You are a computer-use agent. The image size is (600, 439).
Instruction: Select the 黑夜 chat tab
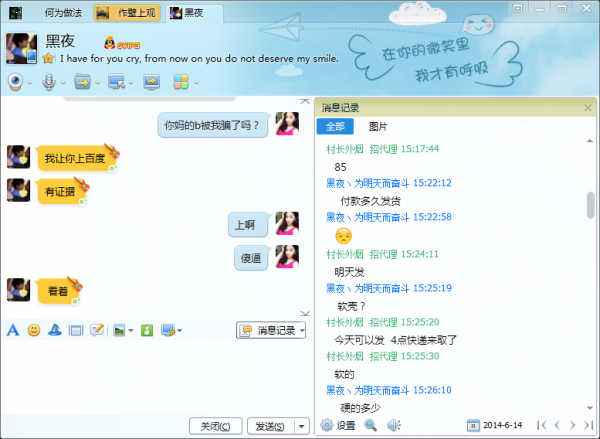(x=194, y=13)
